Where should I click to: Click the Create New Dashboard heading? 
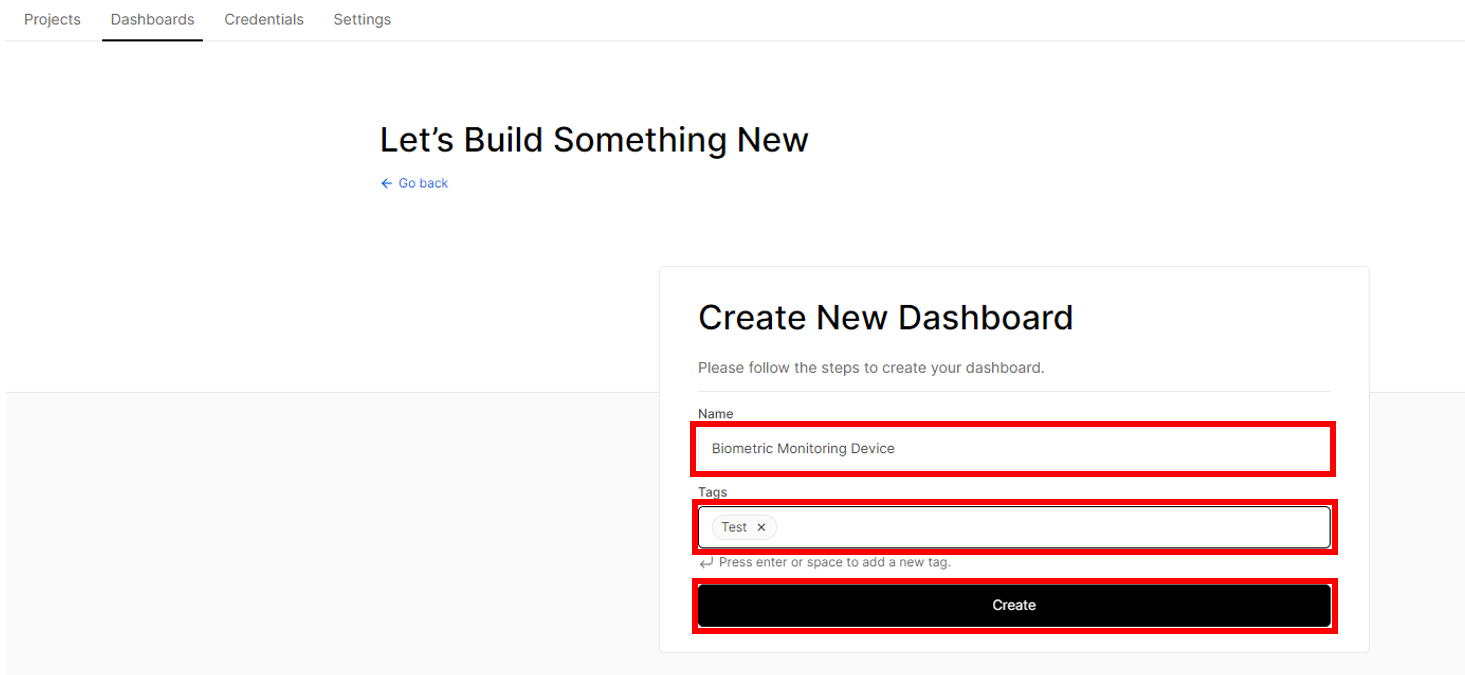point(885,317)
